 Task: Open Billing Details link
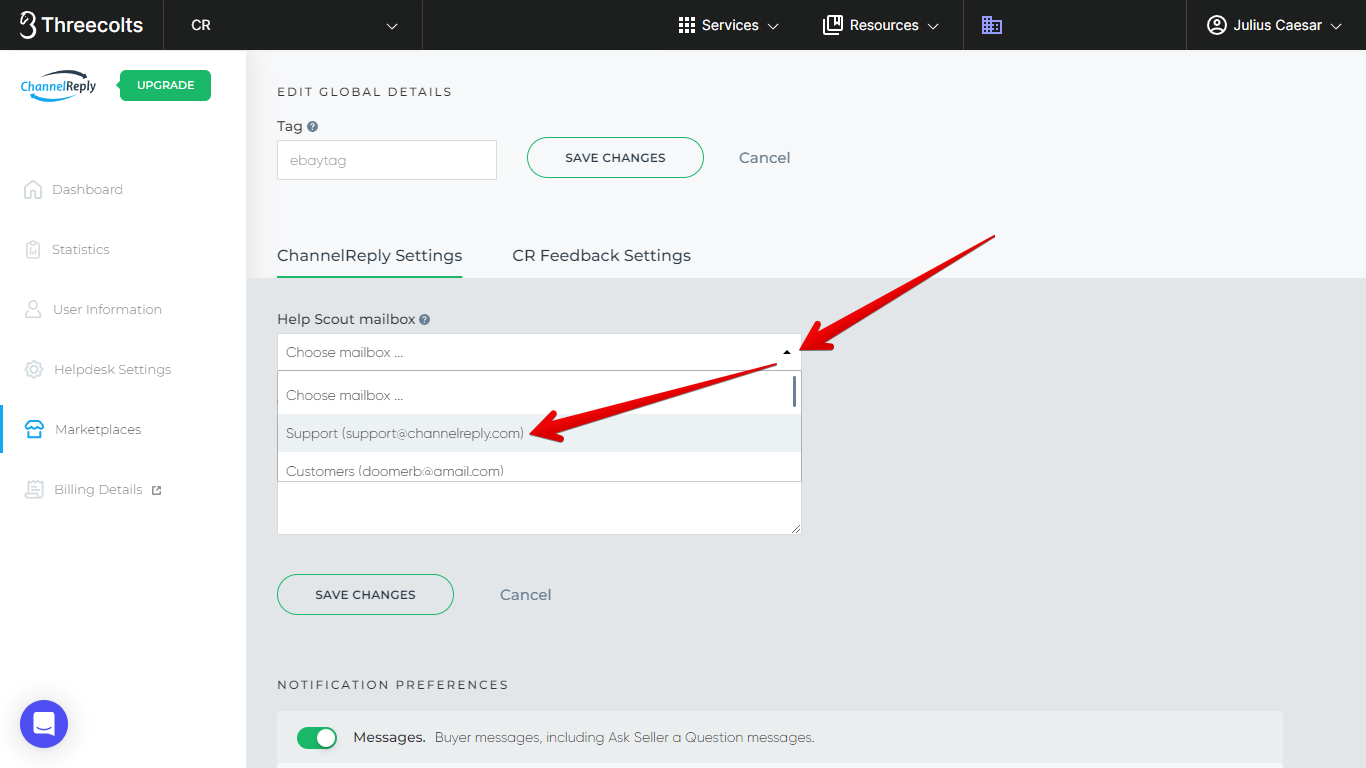pos(98,489)
